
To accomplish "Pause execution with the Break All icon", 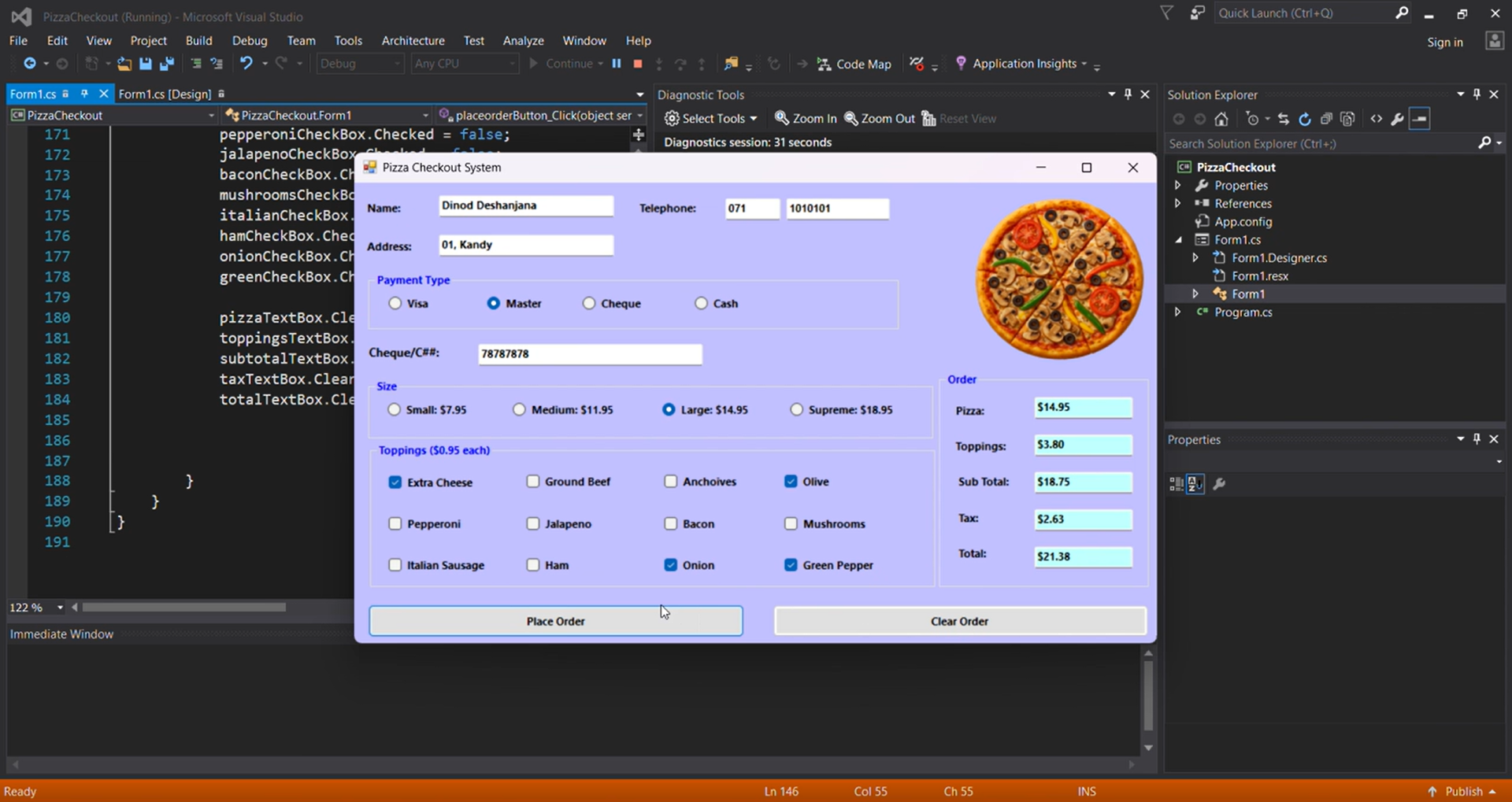I will (x=617, y=64).
